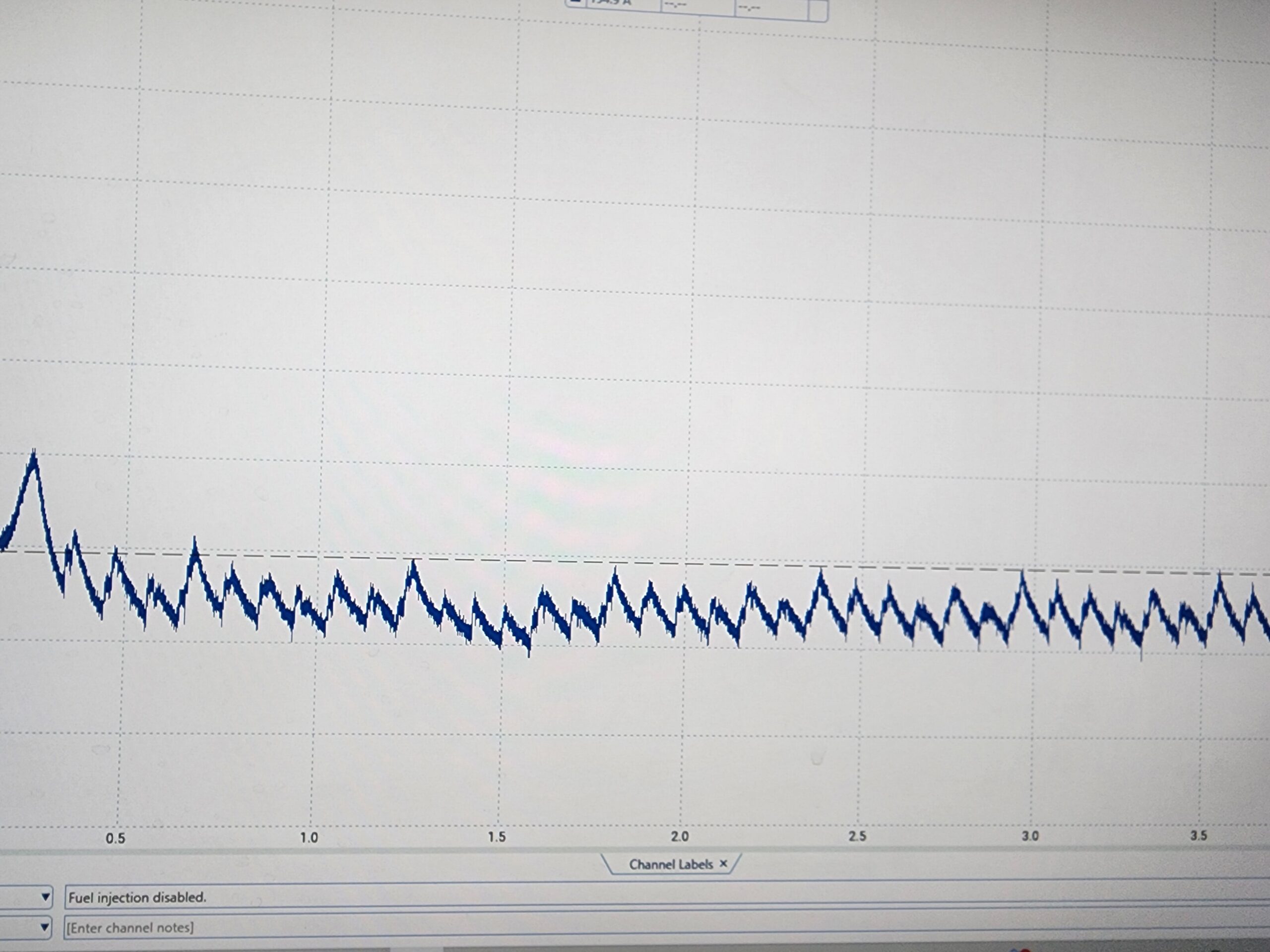Click the 1.0 time axis label
This screenshot has width=1270, height=952.
309,838
